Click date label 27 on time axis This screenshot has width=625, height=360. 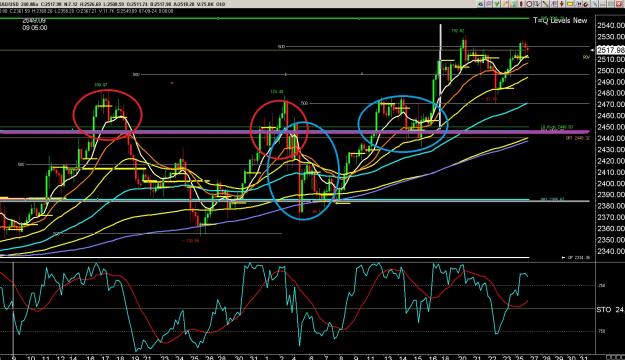(534, 357)
